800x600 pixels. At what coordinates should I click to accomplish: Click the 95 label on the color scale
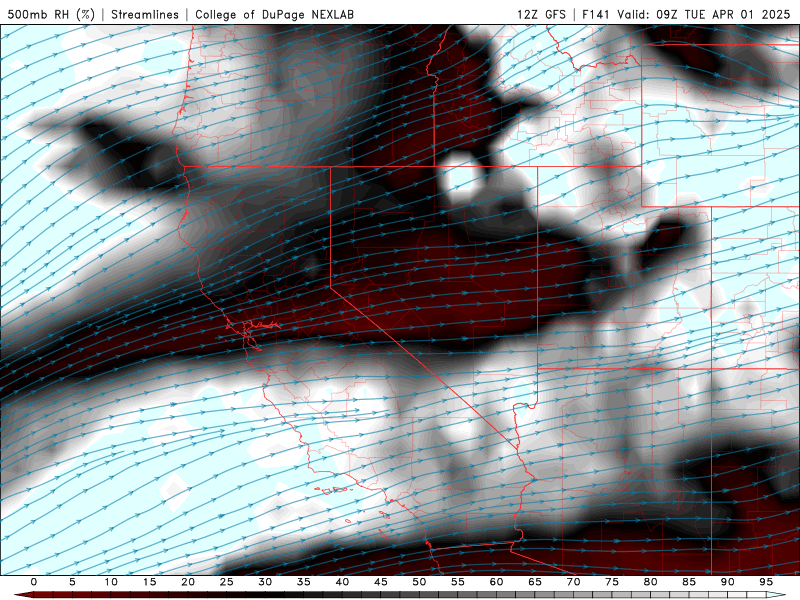pyautogui.click(x=766, y=582)
